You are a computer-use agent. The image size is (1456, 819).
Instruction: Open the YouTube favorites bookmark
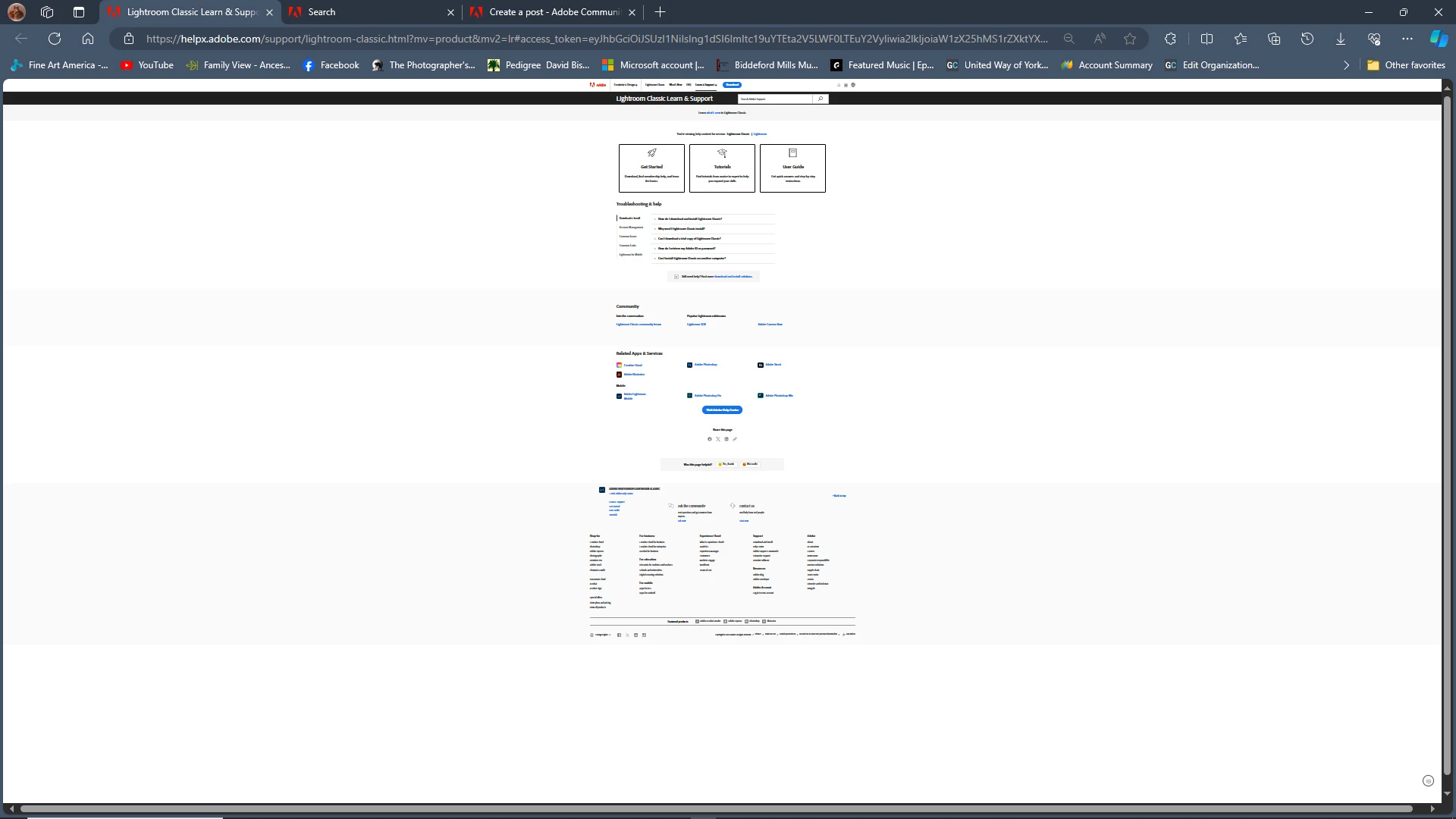click(x=148, y=65)
